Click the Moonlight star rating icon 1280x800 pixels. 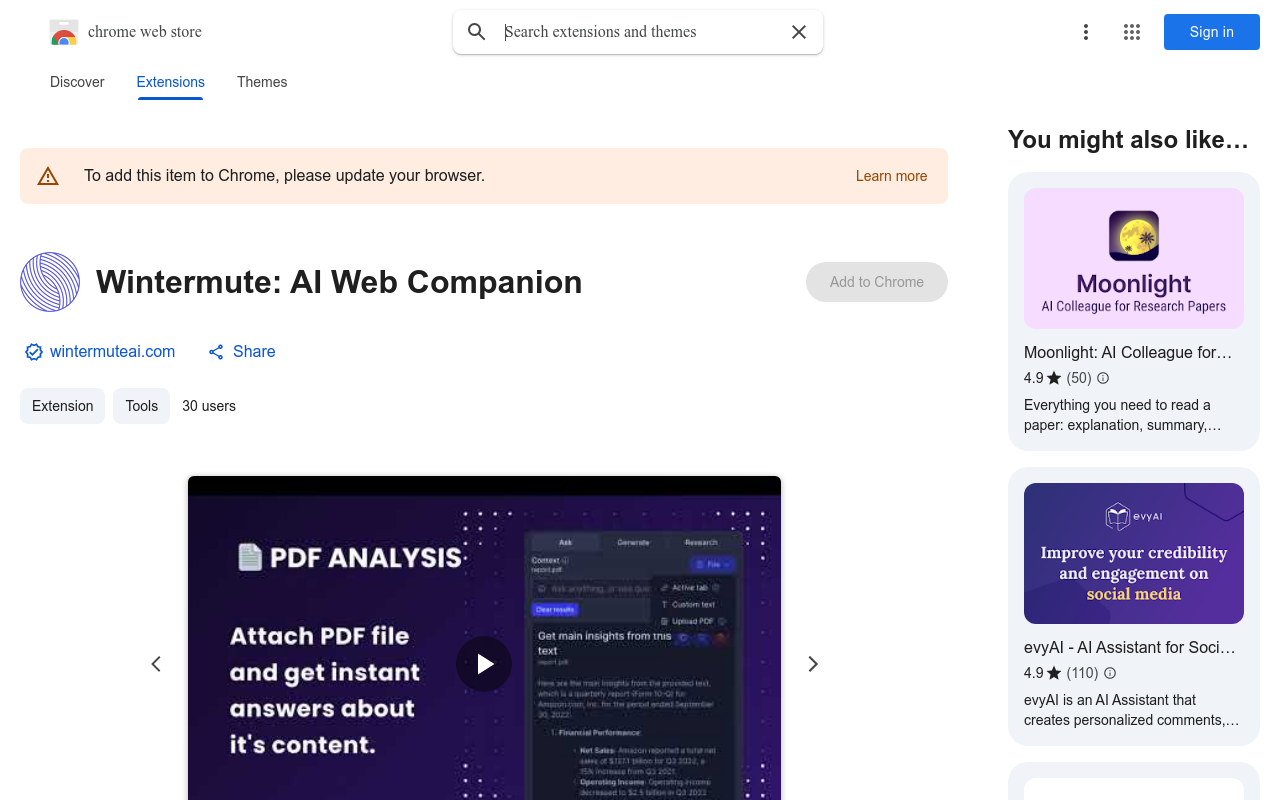click(1054, 378)
